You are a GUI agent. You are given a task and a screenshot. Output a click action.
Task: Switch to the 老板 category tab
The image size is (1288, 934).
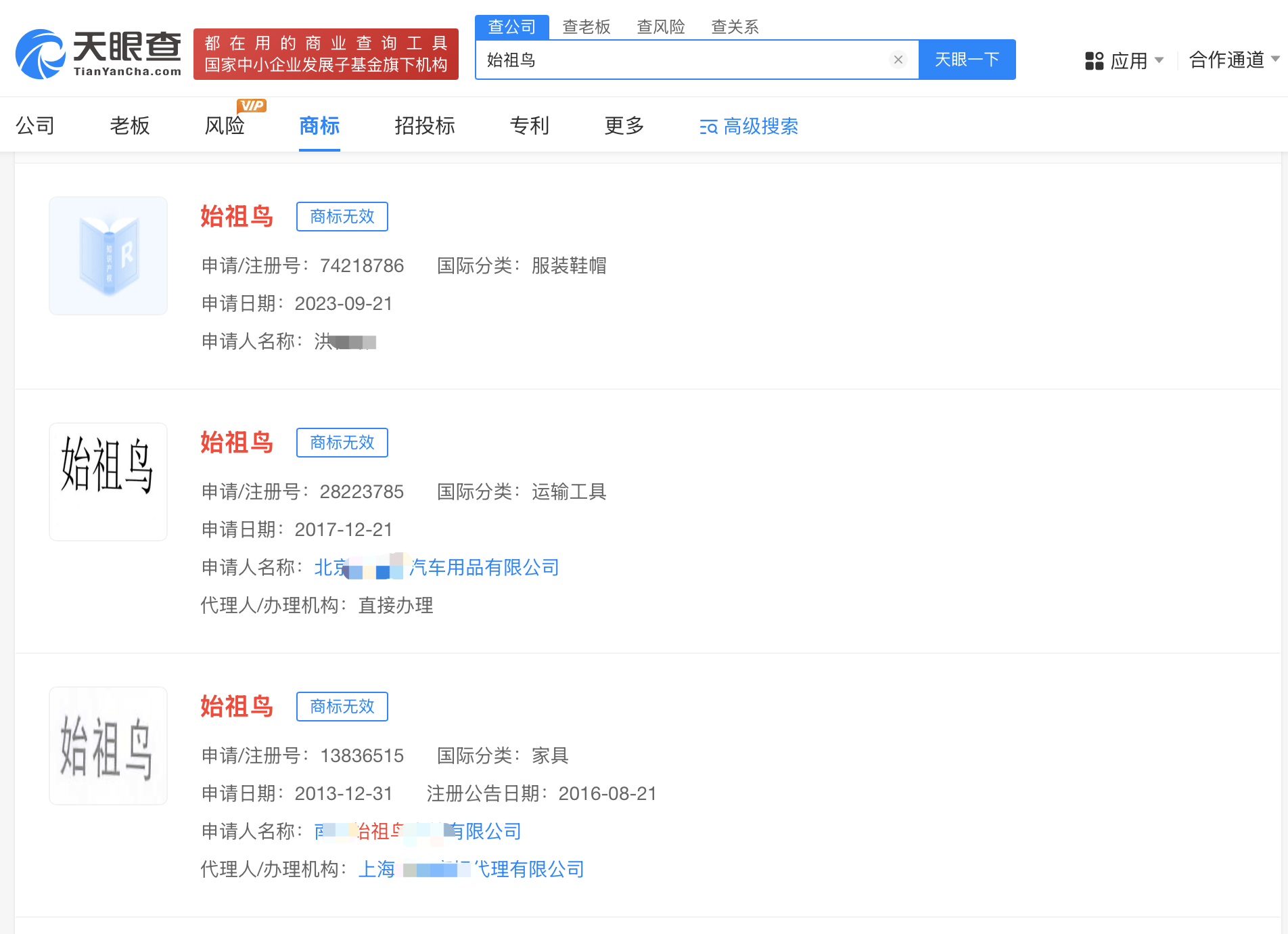[130, 125]
